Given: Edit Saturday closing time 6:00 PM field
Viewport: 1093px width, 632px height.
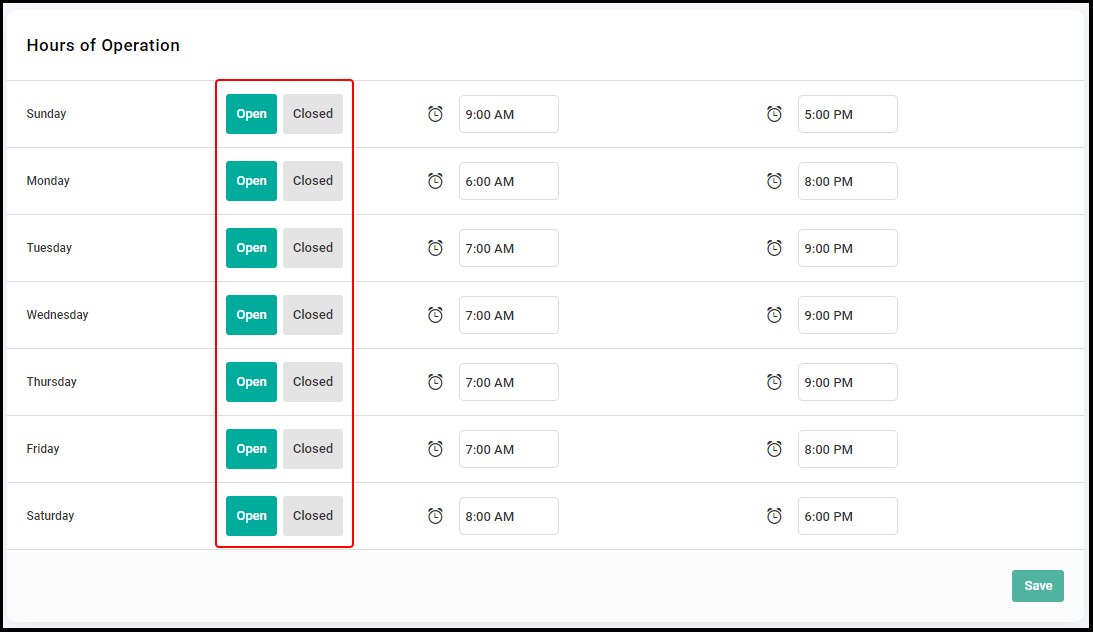Looking at the screenshot, I should click(848, 515).
